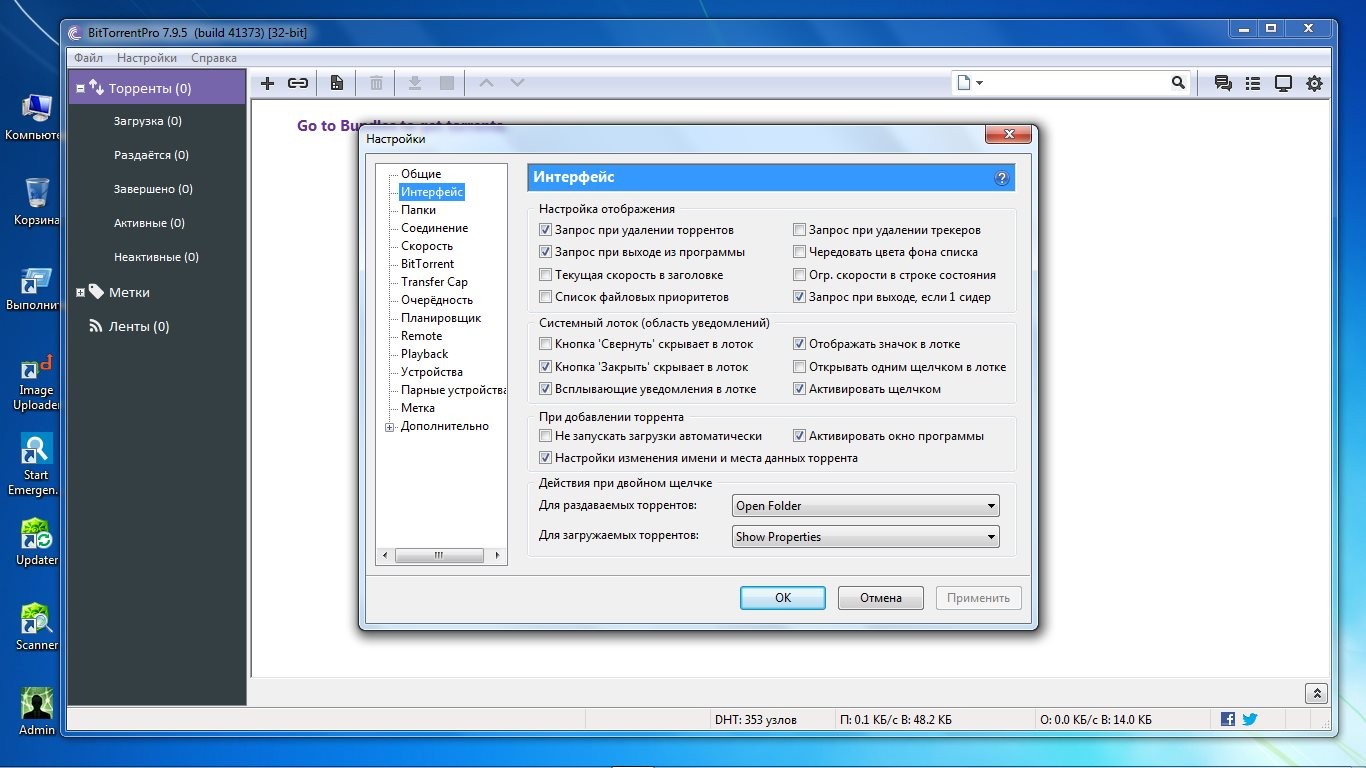Select the Admin desktop icon
Viewport: 1366px width, 768px height.
tap(37, 711)
